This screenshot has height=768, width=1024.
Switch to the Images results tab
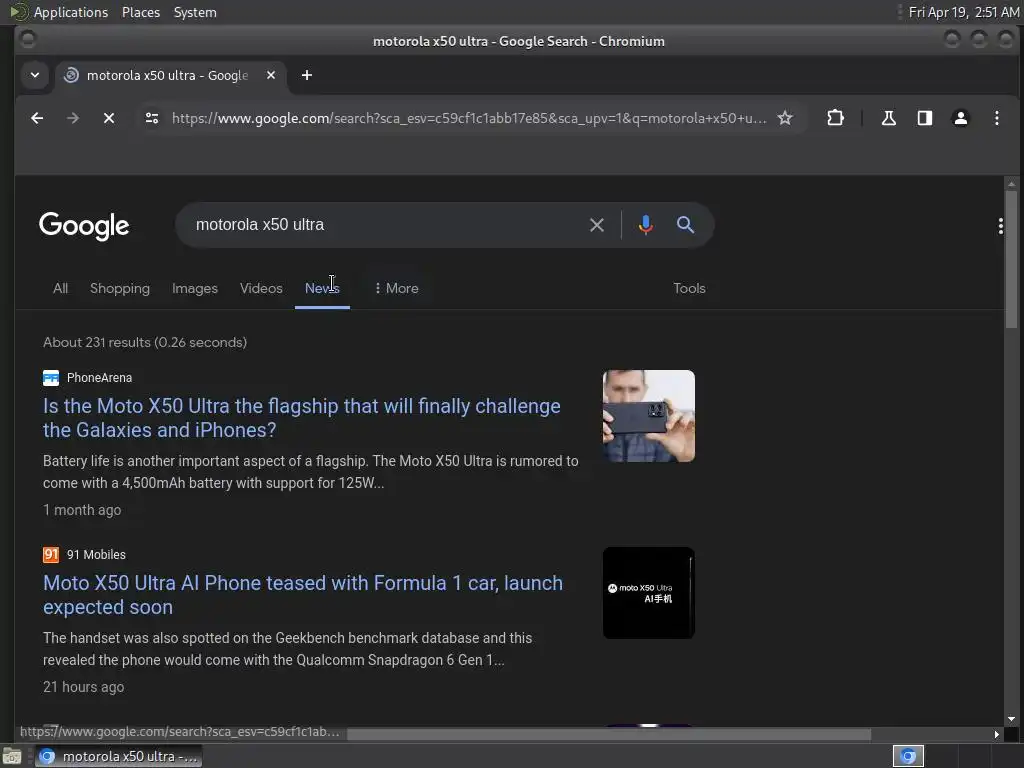click(195, 288)
